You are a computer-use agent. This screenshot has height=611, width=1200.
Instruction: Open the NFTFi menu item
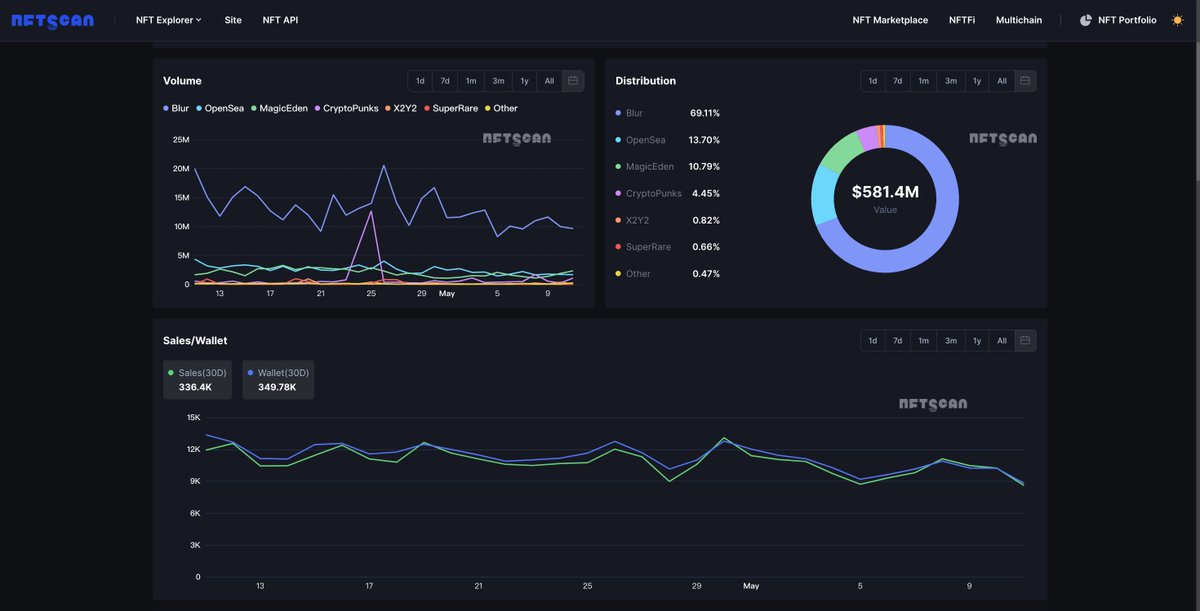tap(962, 20)
